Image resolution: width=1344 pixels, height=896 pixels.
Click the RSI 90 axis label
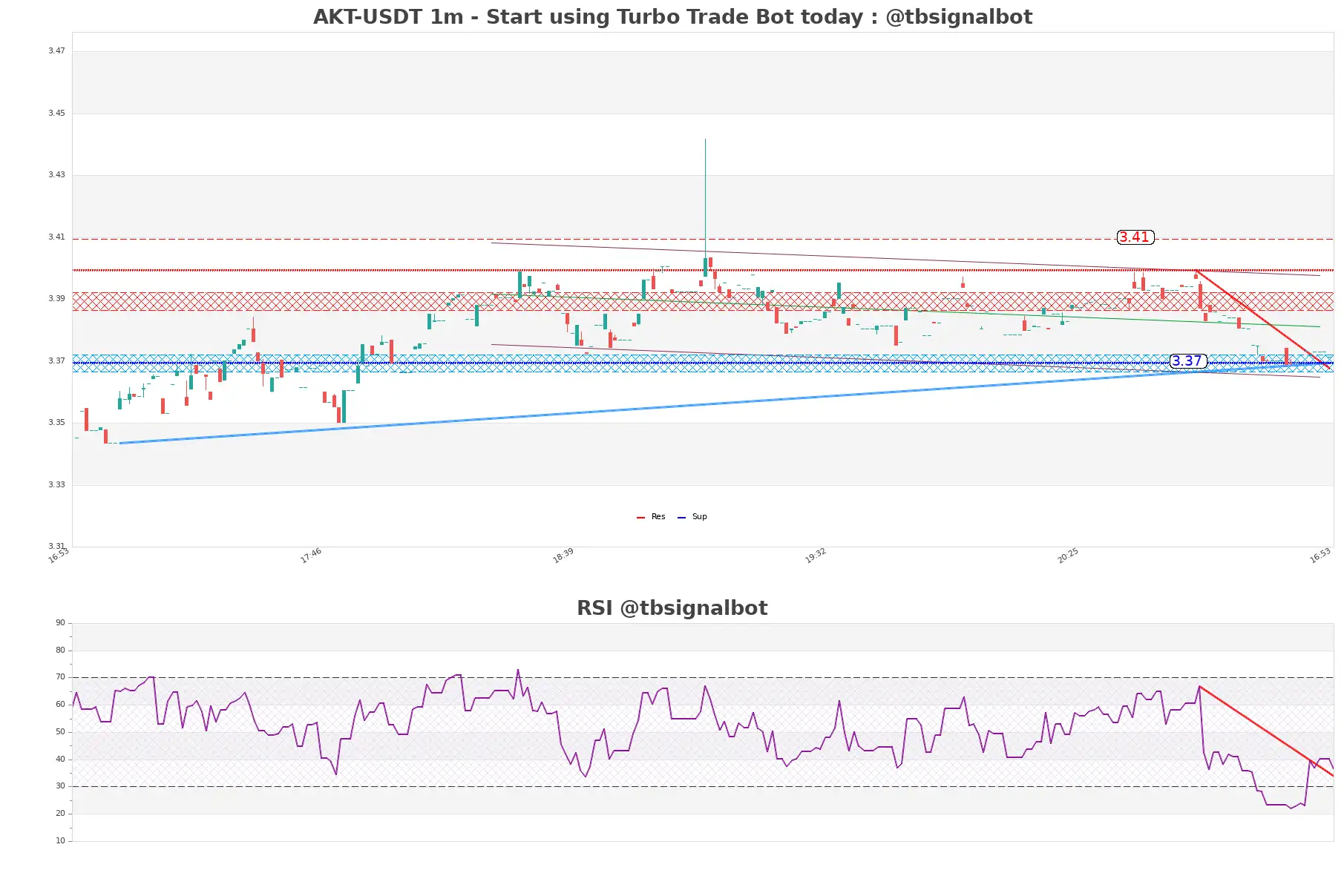tap(60, 623)
